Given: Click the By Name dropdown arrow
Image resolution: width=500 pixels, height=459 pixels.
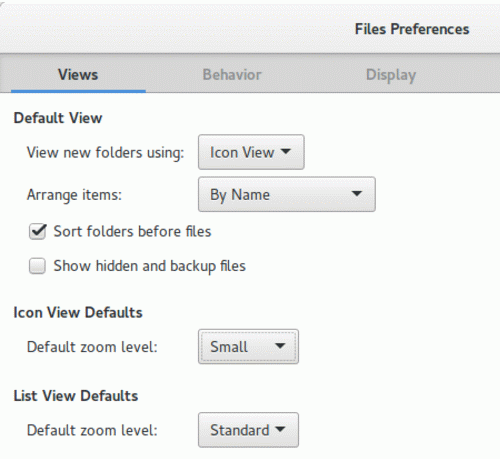Looking at the screenshot, I should tap(356, 193).
